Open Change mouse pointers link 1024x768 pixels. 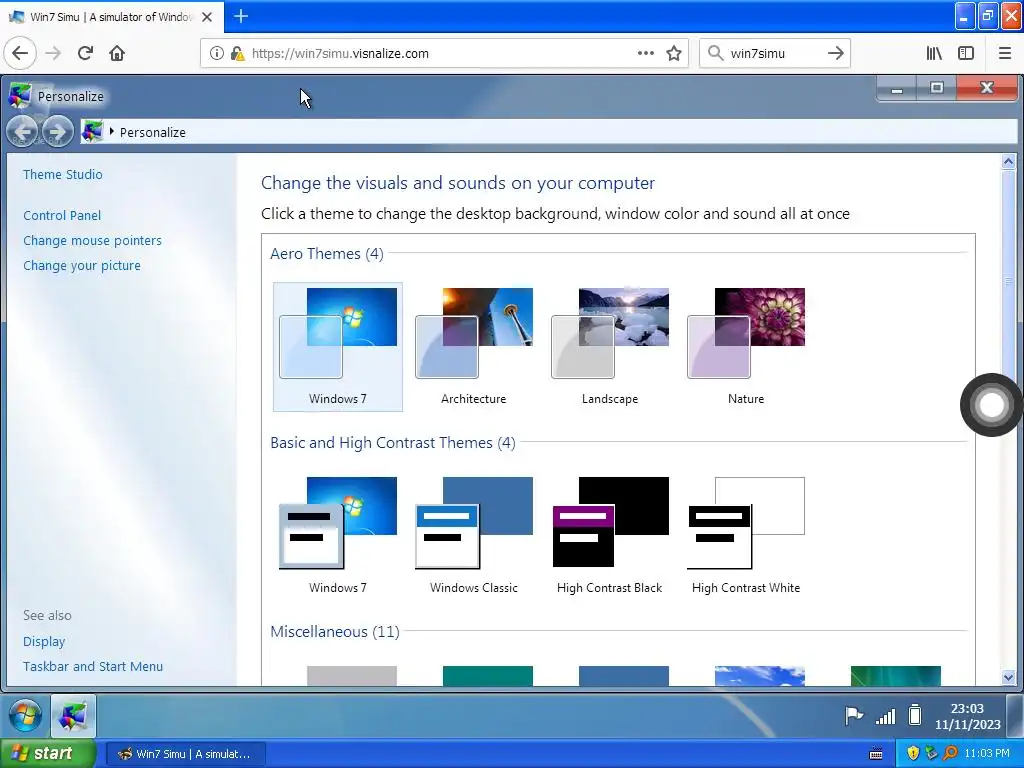click(92, 240)
